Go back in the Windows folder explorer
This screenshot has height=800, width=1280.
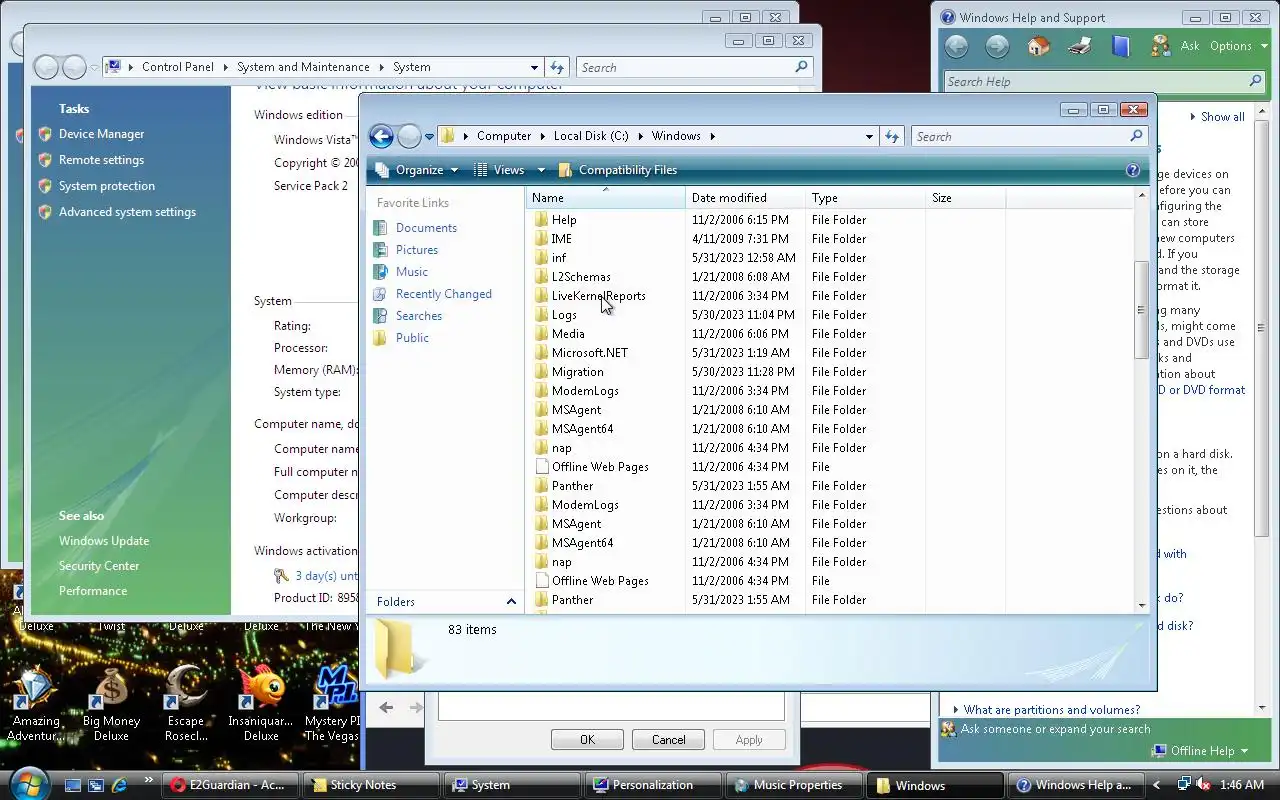click(381, 136)
